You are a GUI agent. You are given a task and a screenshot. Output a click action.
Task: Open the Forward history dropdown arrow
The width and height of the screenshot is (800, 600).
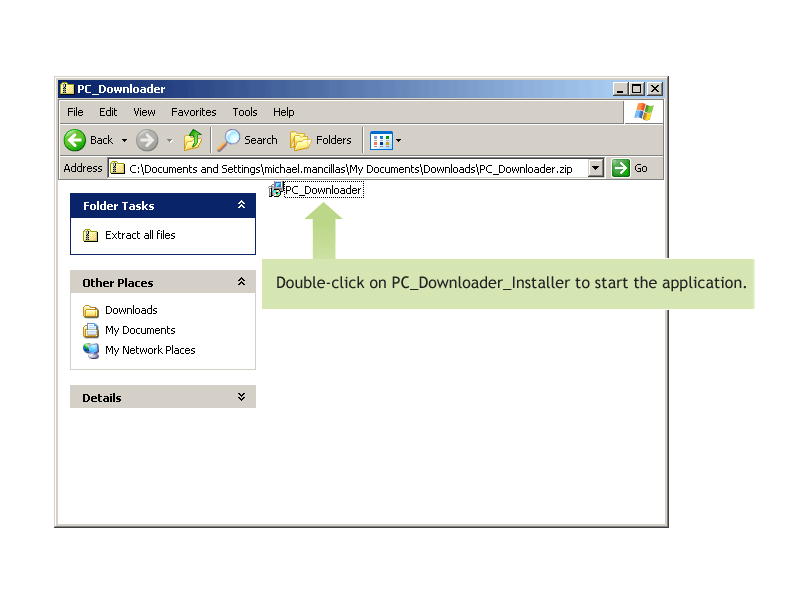[169, 140]
